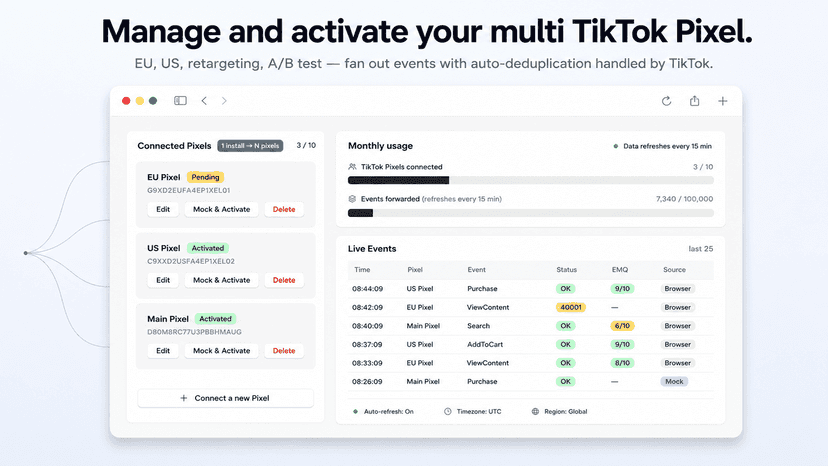This screenshot has height=466, width=828.
Task: Edit the Main Pixel
Action: 163,351
